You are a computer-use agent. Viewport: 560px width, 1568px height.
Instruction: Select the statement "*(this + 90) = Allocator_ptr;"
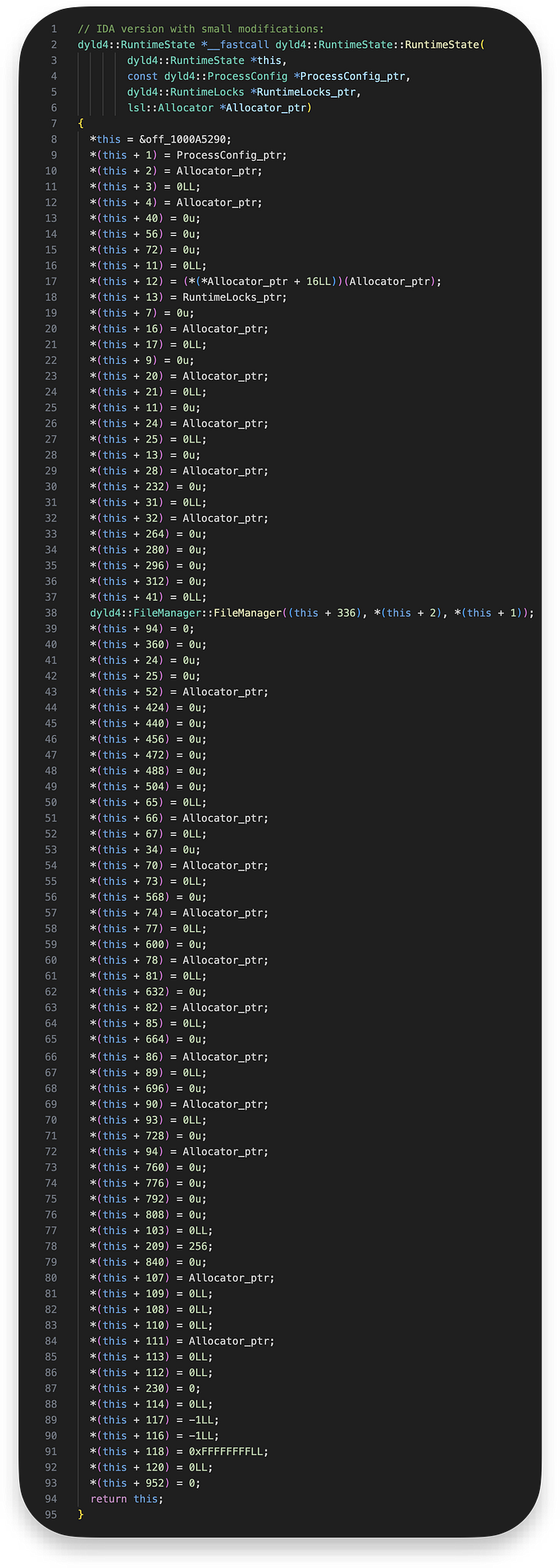[x=179, y=1105]
